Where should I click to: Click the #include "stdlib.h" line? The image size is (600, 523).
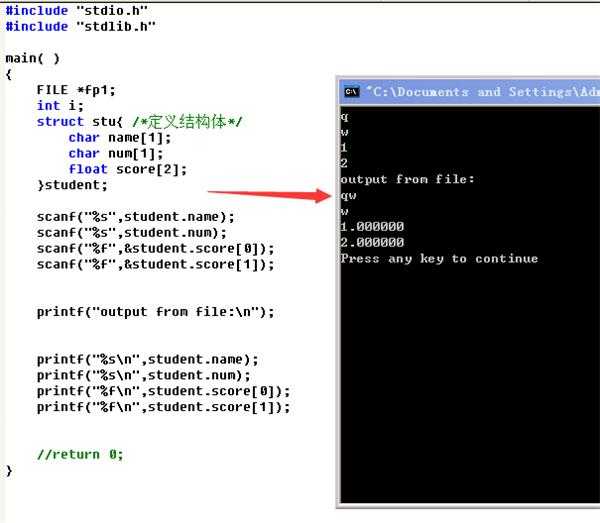pyautogui.click(x=80, y=26)
